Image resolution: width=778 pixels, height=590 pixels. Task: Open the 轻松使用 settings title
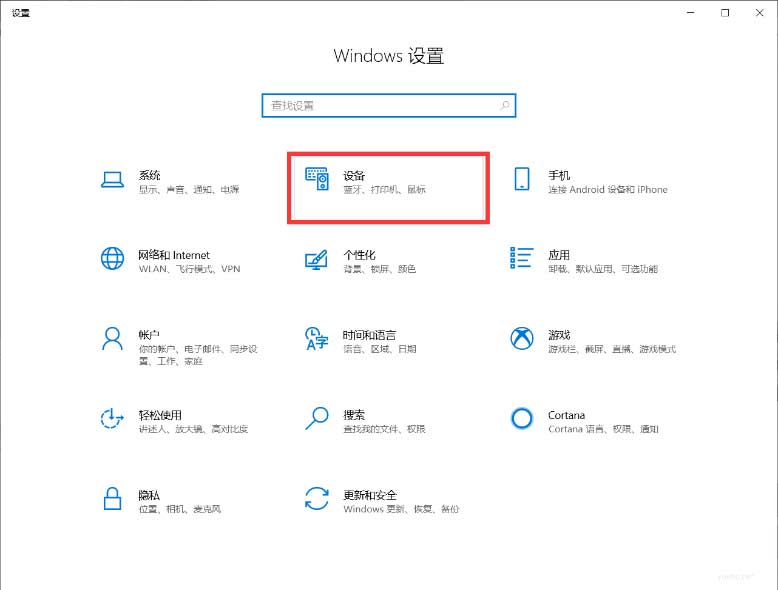160,415
